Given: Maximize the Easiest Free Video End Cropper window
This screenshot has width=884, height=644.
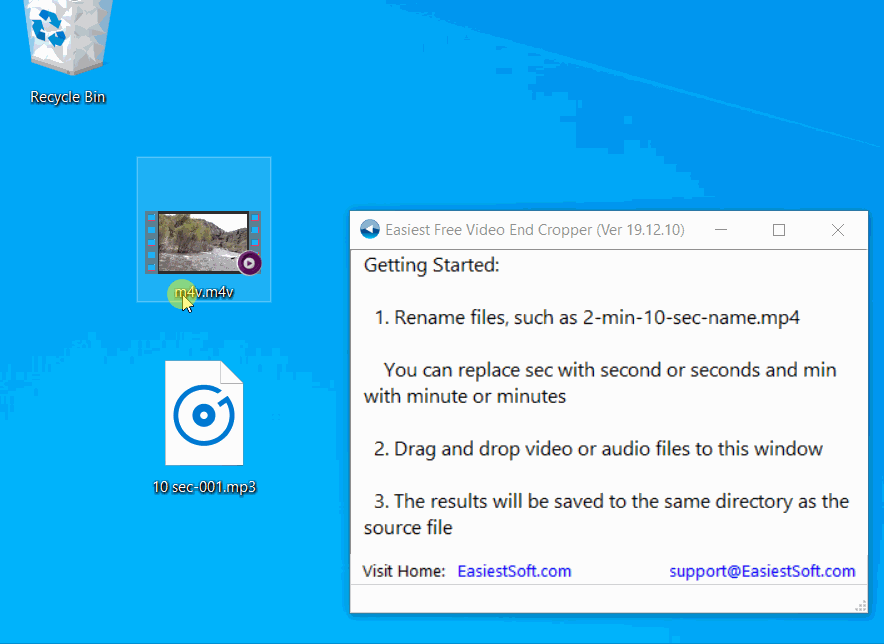Looking at the screenshot, I should tap(779, 230).
